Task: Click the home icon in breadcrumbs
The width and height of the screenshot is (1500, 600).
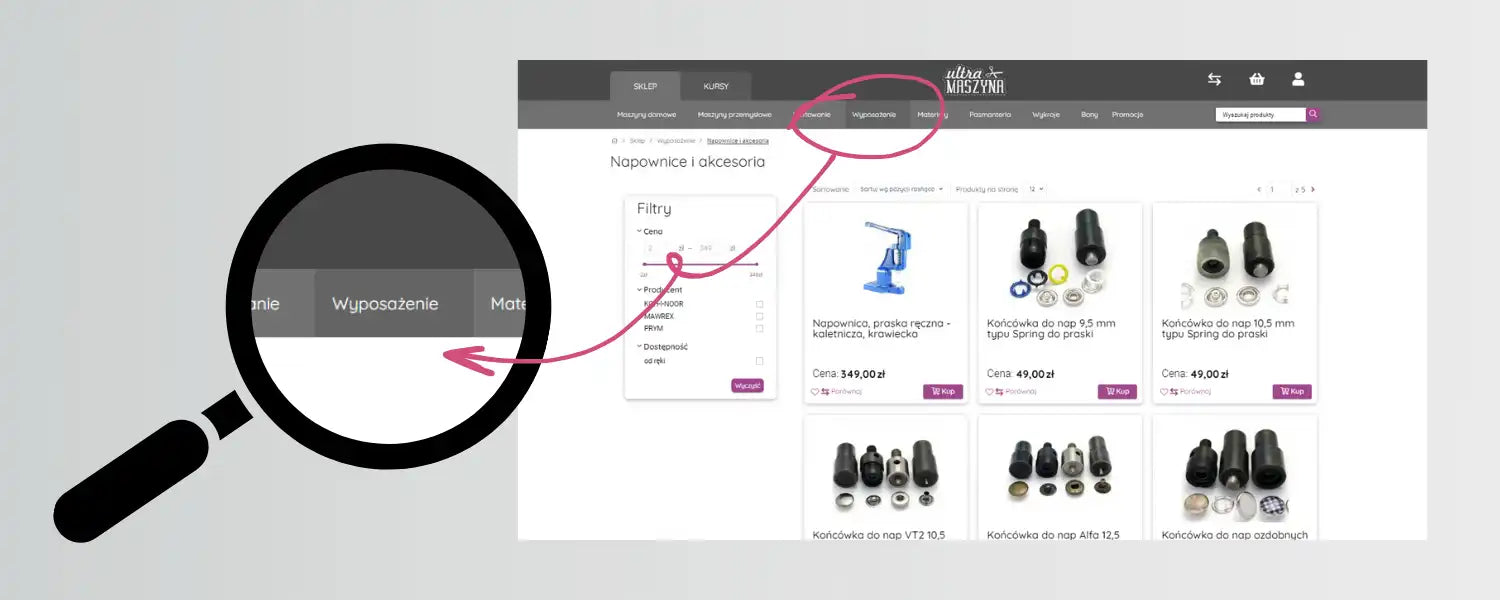Action: point(614,141)
